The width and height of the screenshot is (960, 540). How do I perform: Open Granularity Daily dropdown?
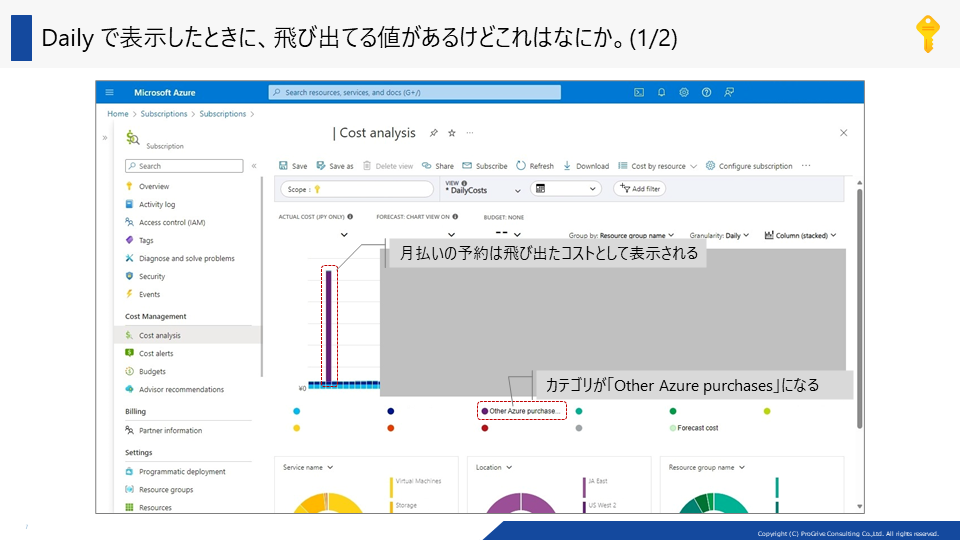pos(719,235)
